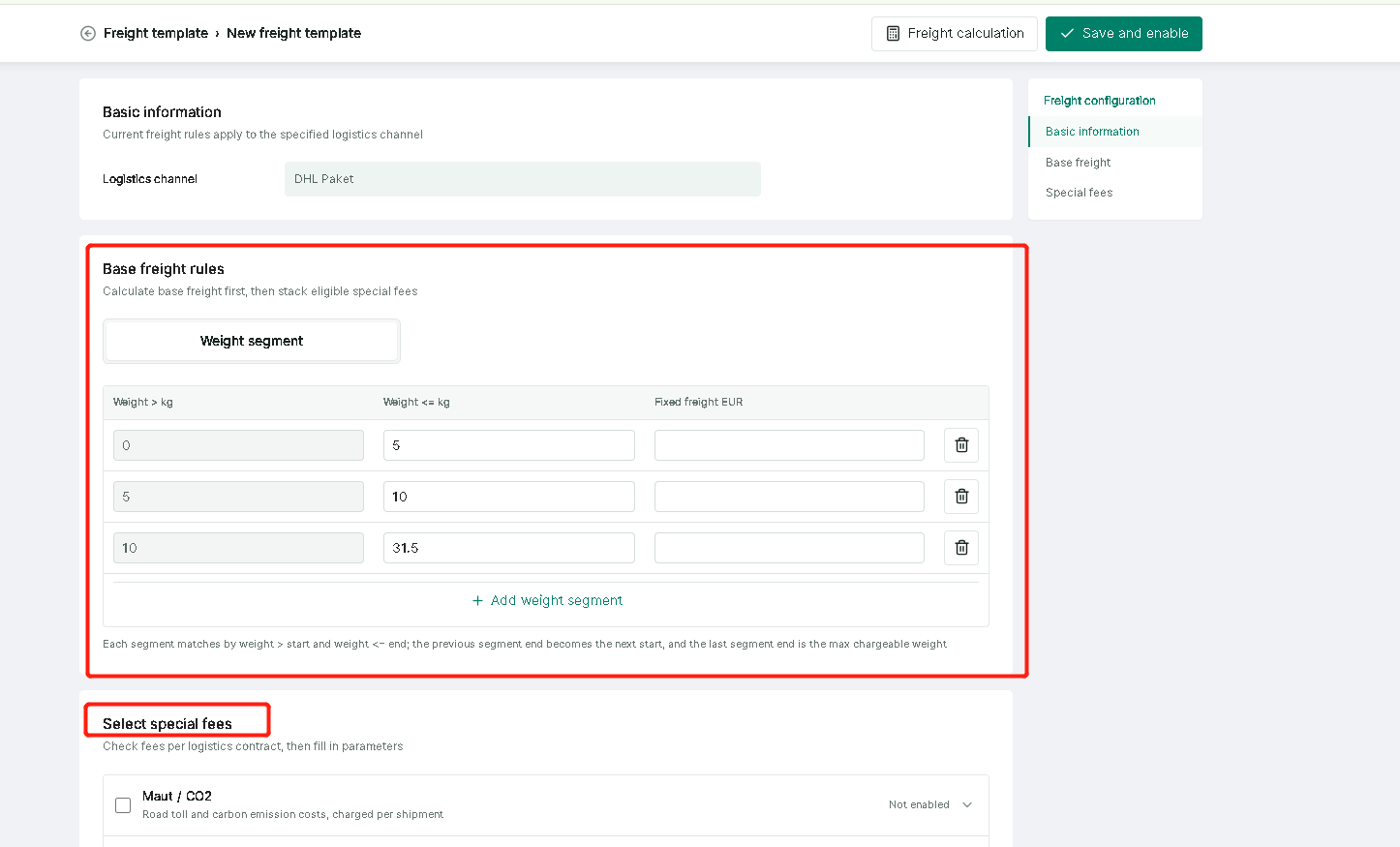Expand the Maut / CO2 fee chevron
The image size is (1400, 847).
point(967,805)
